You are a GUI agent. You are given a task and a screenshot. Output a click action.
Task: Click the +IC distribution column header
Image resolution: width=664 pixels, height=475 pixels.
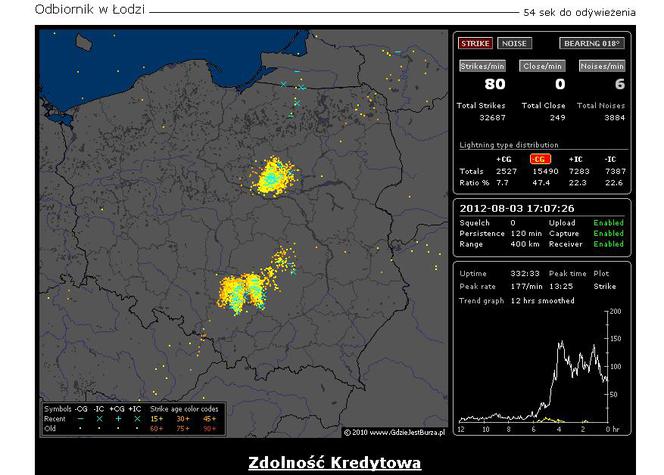click(575, 160)
